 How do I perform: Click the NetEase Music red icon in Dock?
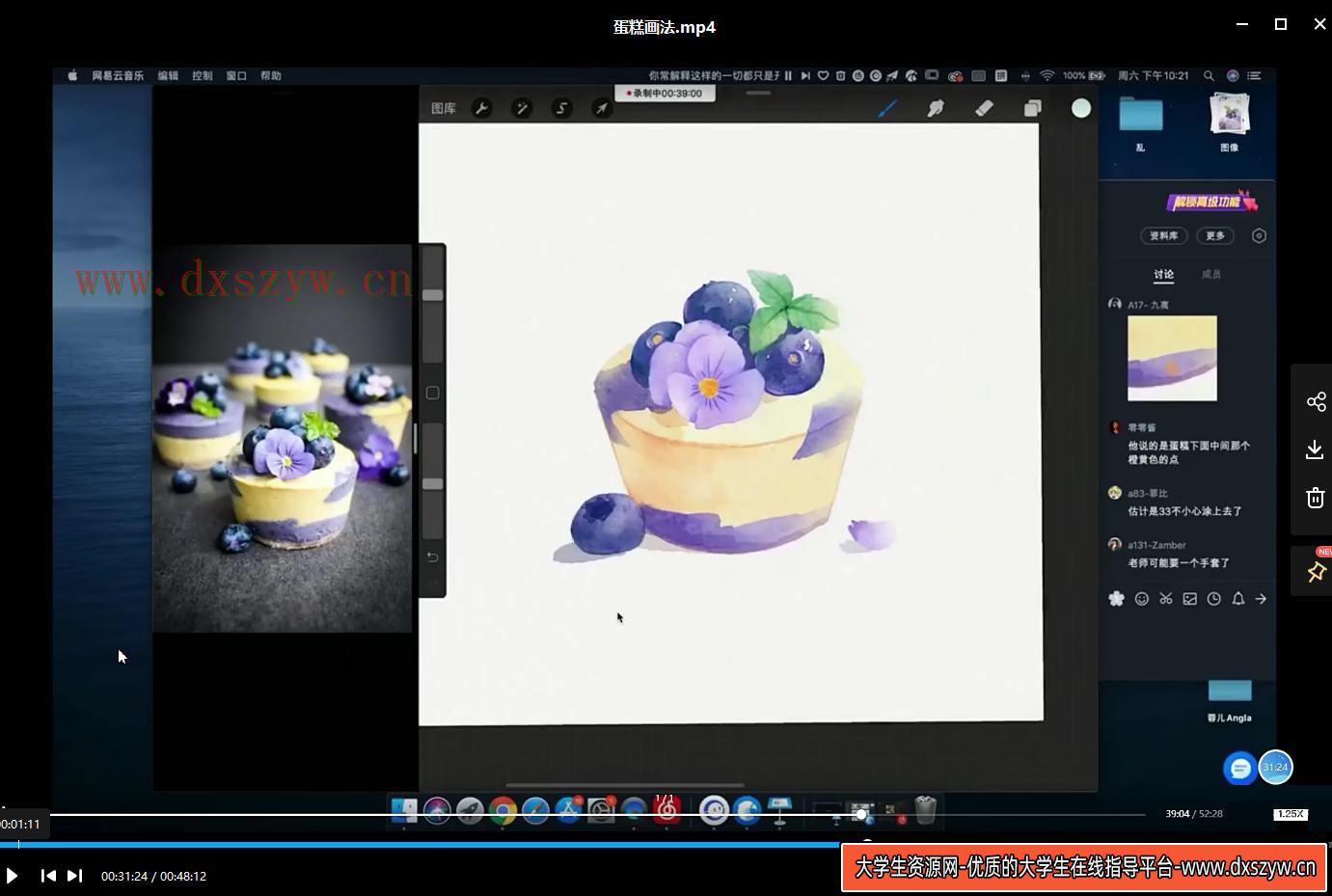pyautogui.click(x=666, y=811)
